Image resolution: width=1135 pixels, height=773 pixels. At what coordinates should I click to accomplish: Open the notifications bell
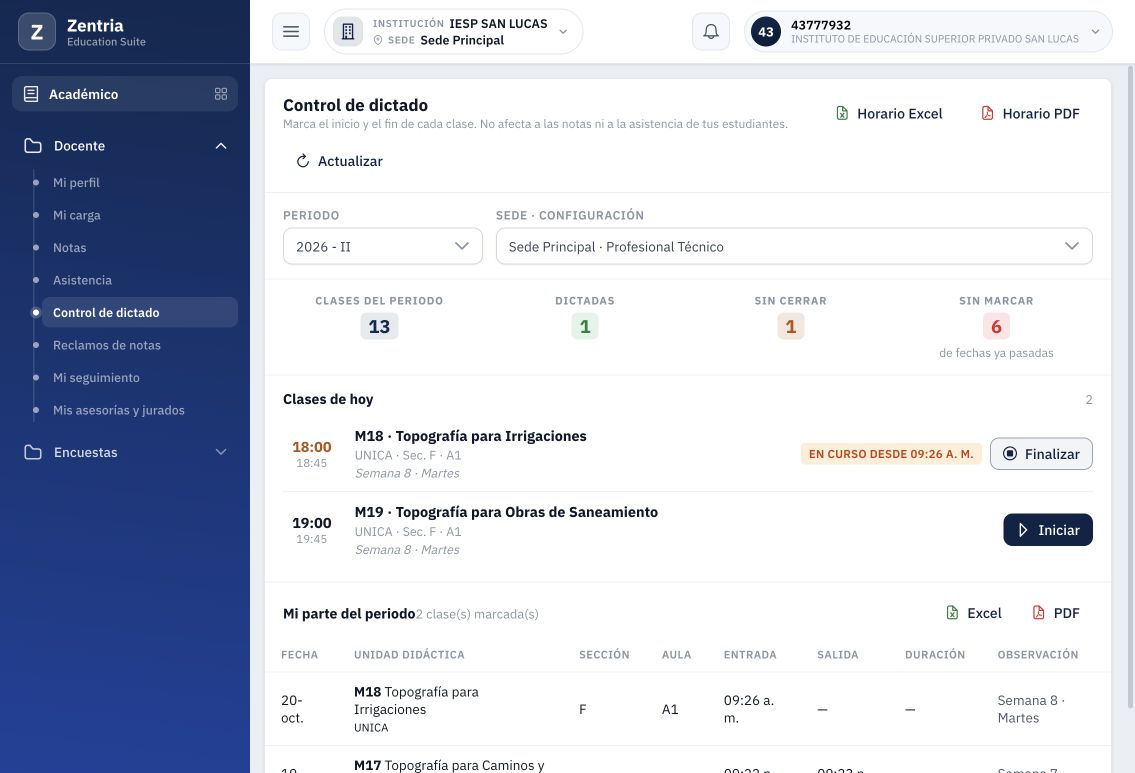pyautogui.click(x=711, y=32)
